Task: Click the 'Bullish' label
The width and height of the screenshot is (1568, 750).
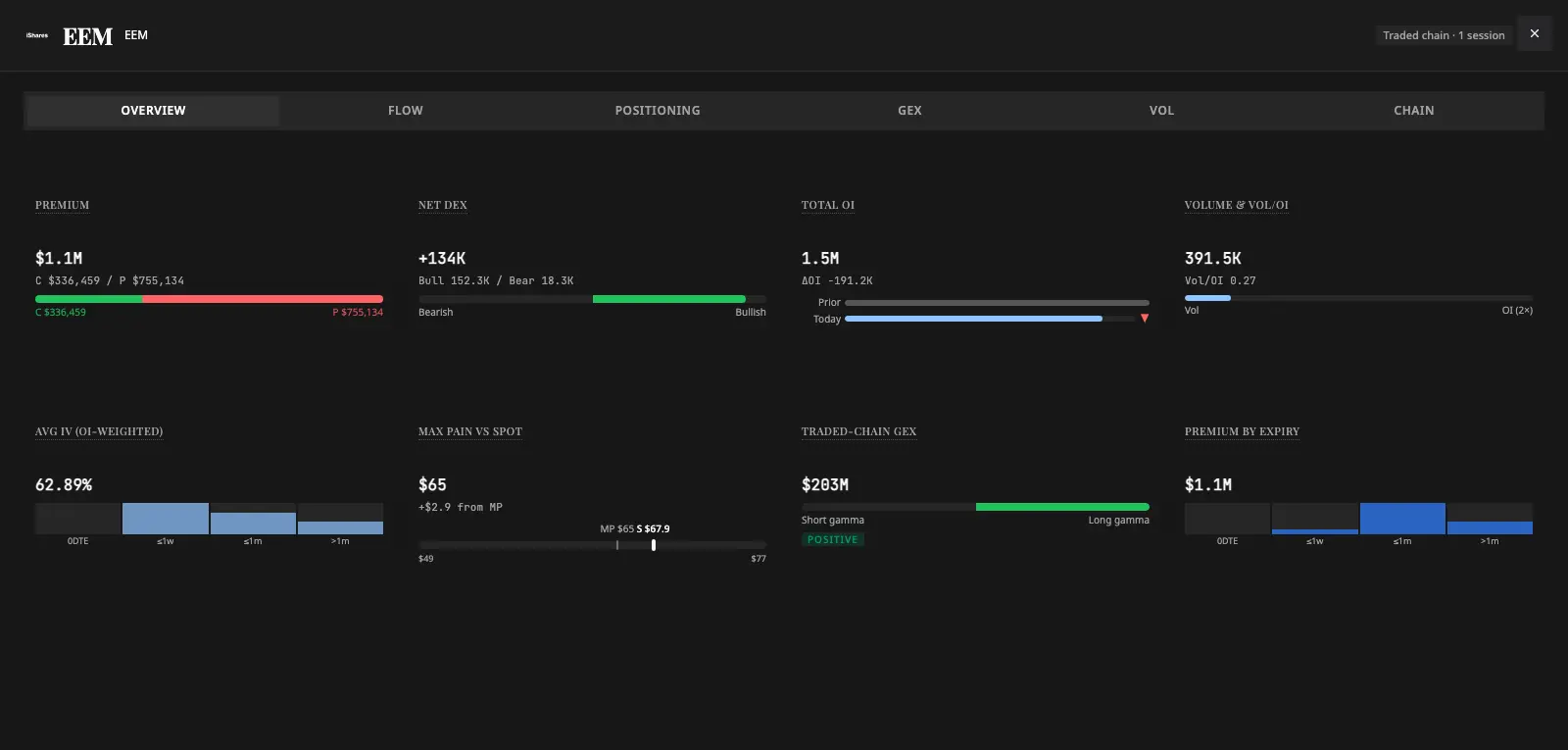Action: pos(751,312)
